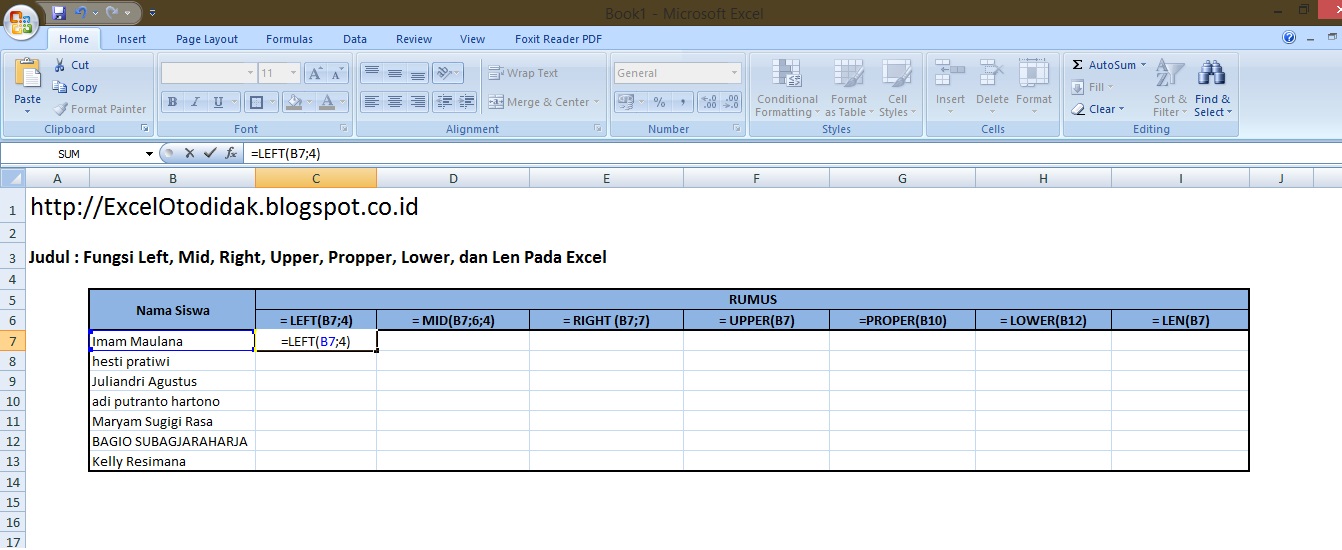Undo the last action
Image resolution: width=1342 pixels, height=550 pixels.
82,13
